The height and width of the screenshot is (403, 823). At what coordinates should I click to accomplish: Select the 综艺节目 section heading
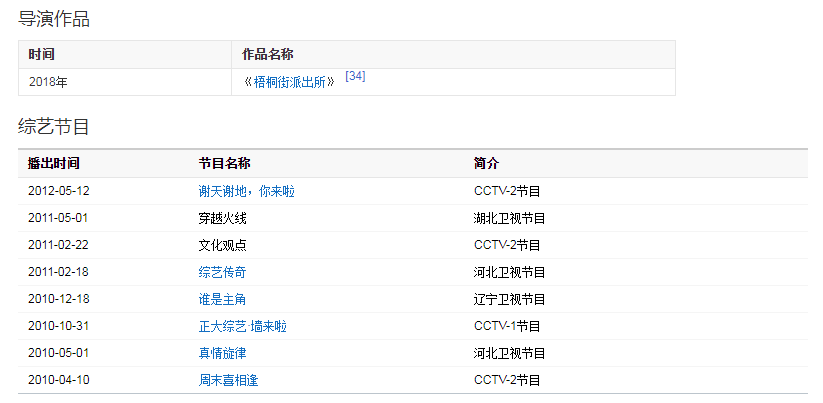point(54,126)
